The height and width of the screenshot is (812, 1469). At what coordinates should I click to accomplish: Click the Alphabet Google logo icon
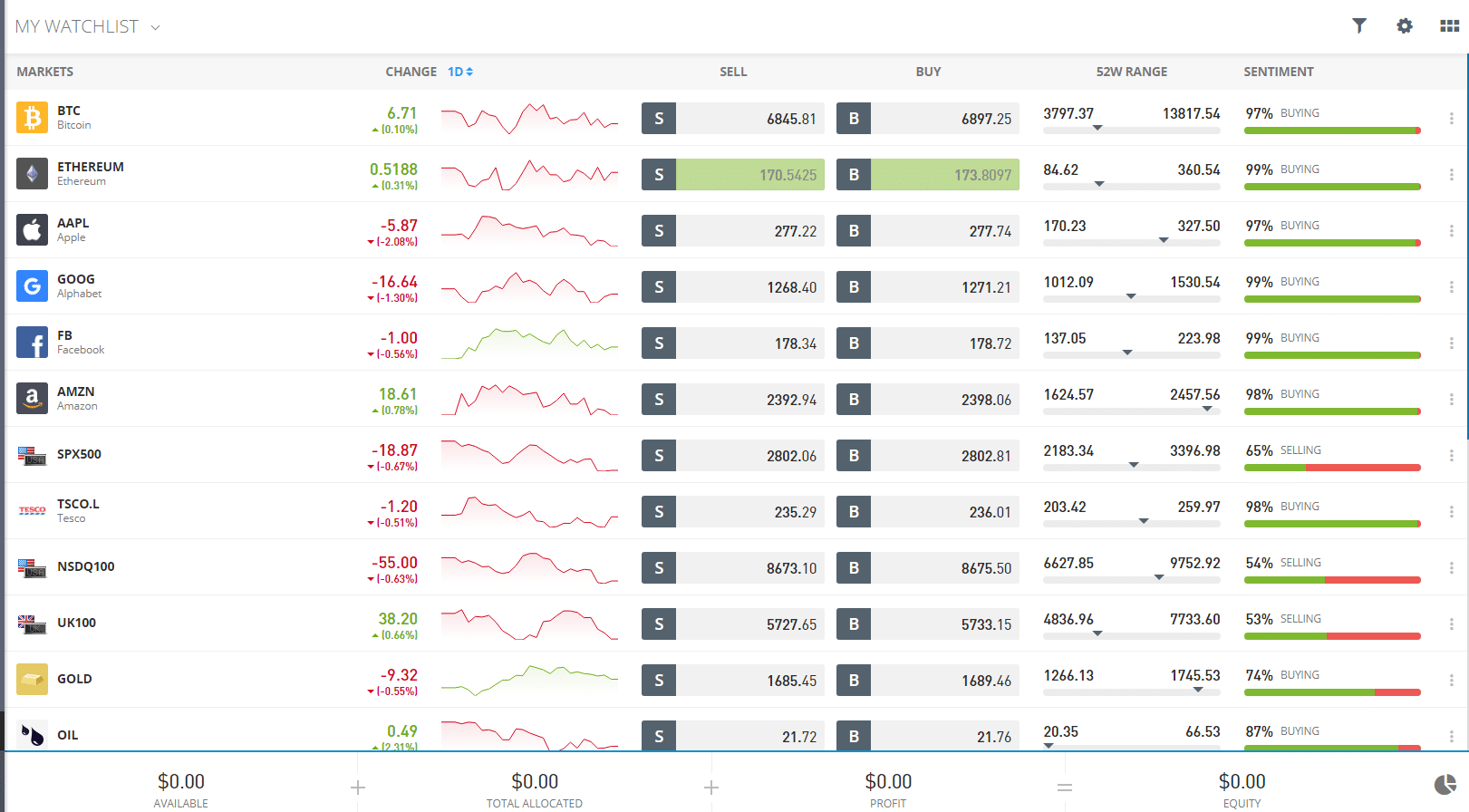coord(32,286)
